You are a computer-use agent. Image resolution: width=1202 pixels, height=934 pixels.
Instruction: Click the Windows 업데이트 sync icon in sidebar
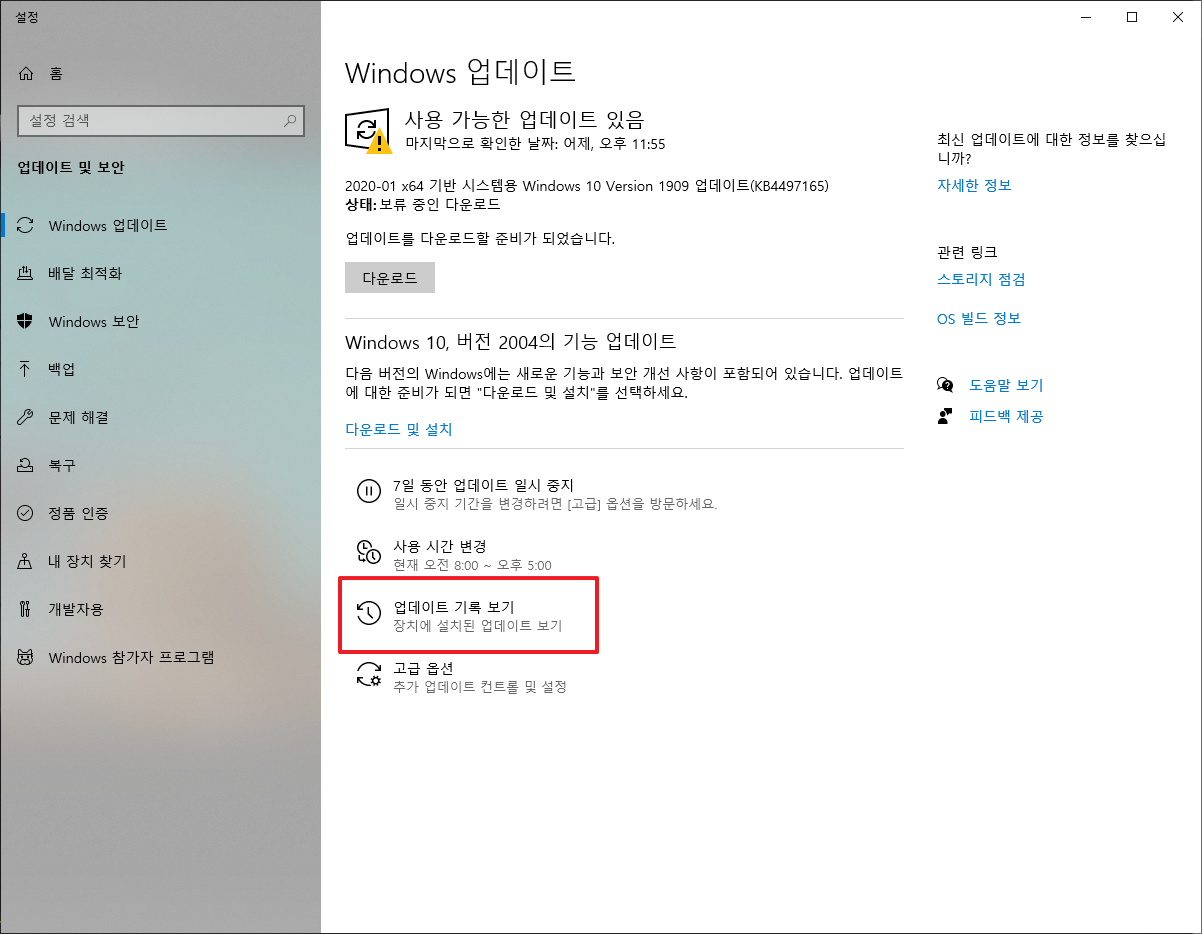point(26,226)
